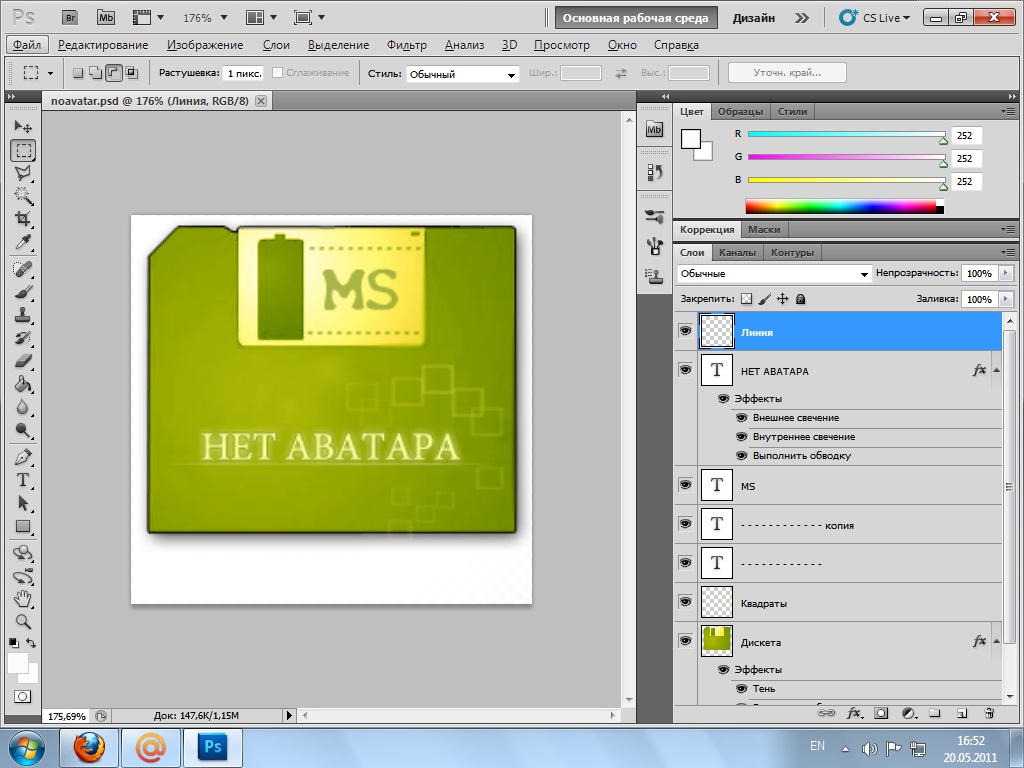Select the Move tool
Image resolution: width=1024 pixels, height=768 pixels.
coord(23,127)
